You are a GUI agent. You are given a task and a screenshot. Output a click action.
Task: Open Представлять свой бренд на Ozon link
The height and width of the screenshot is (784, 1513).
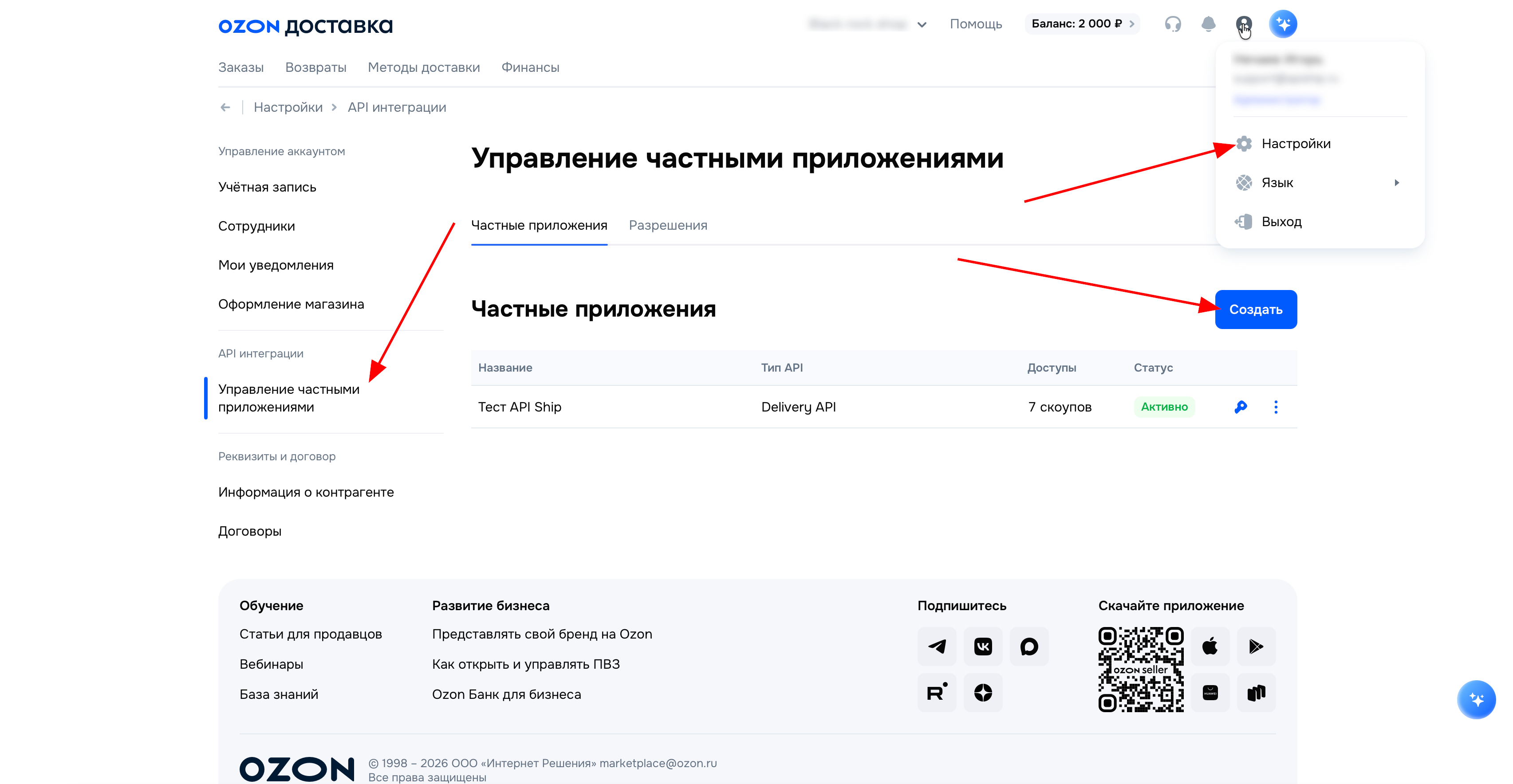click(x=542, y=635)
